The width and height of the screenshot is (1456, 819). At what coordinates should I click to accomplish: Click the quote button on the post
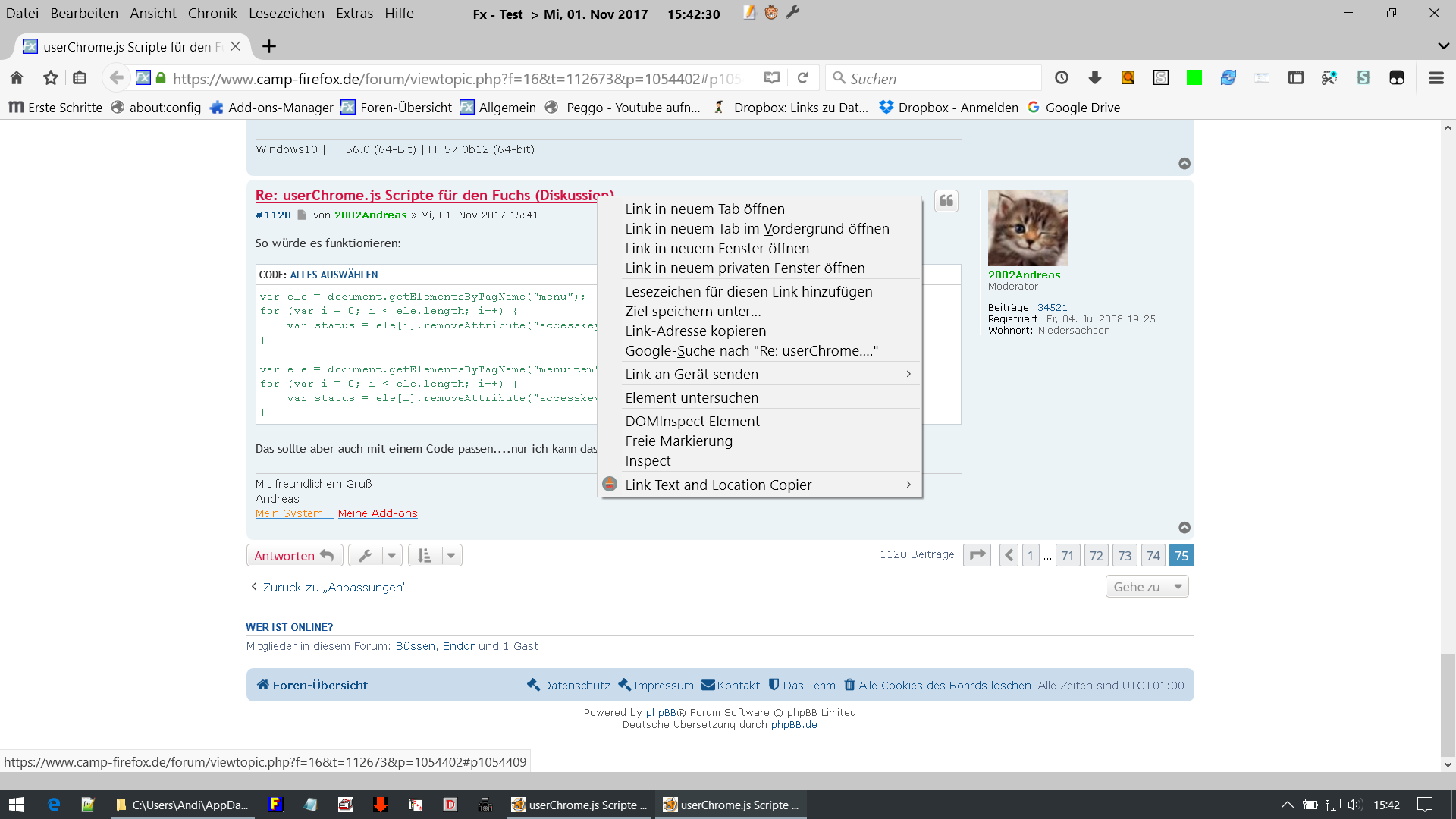pyautogui.click(x=946, y=201)
